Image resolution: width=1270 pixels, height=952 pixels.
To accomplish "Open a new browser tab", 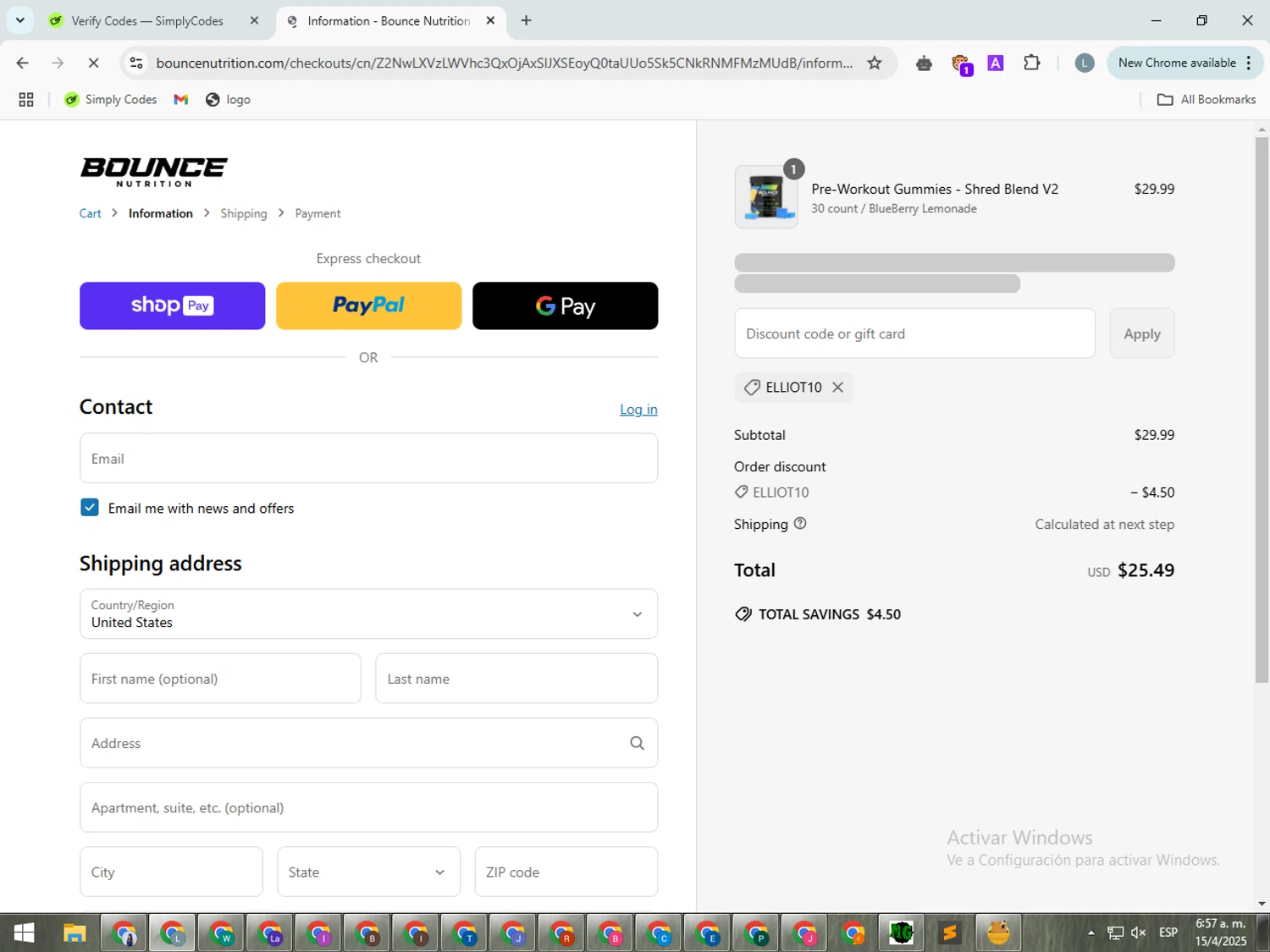I will pos(526,21).
